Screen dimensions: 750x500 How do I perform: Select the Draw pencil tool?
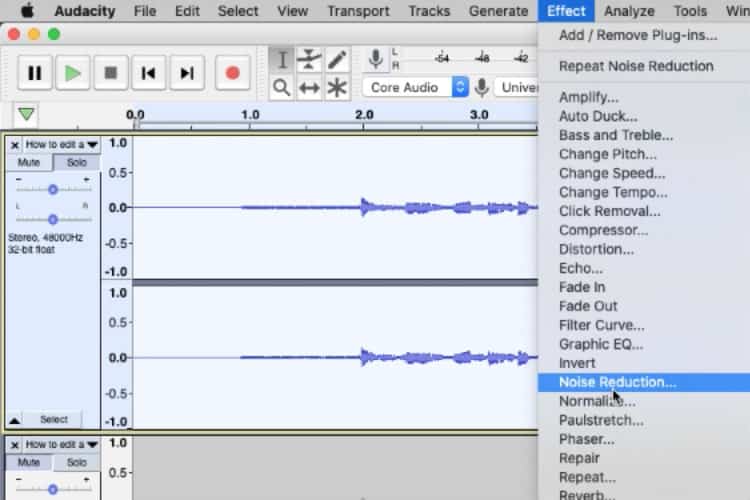tap(337, 60)
